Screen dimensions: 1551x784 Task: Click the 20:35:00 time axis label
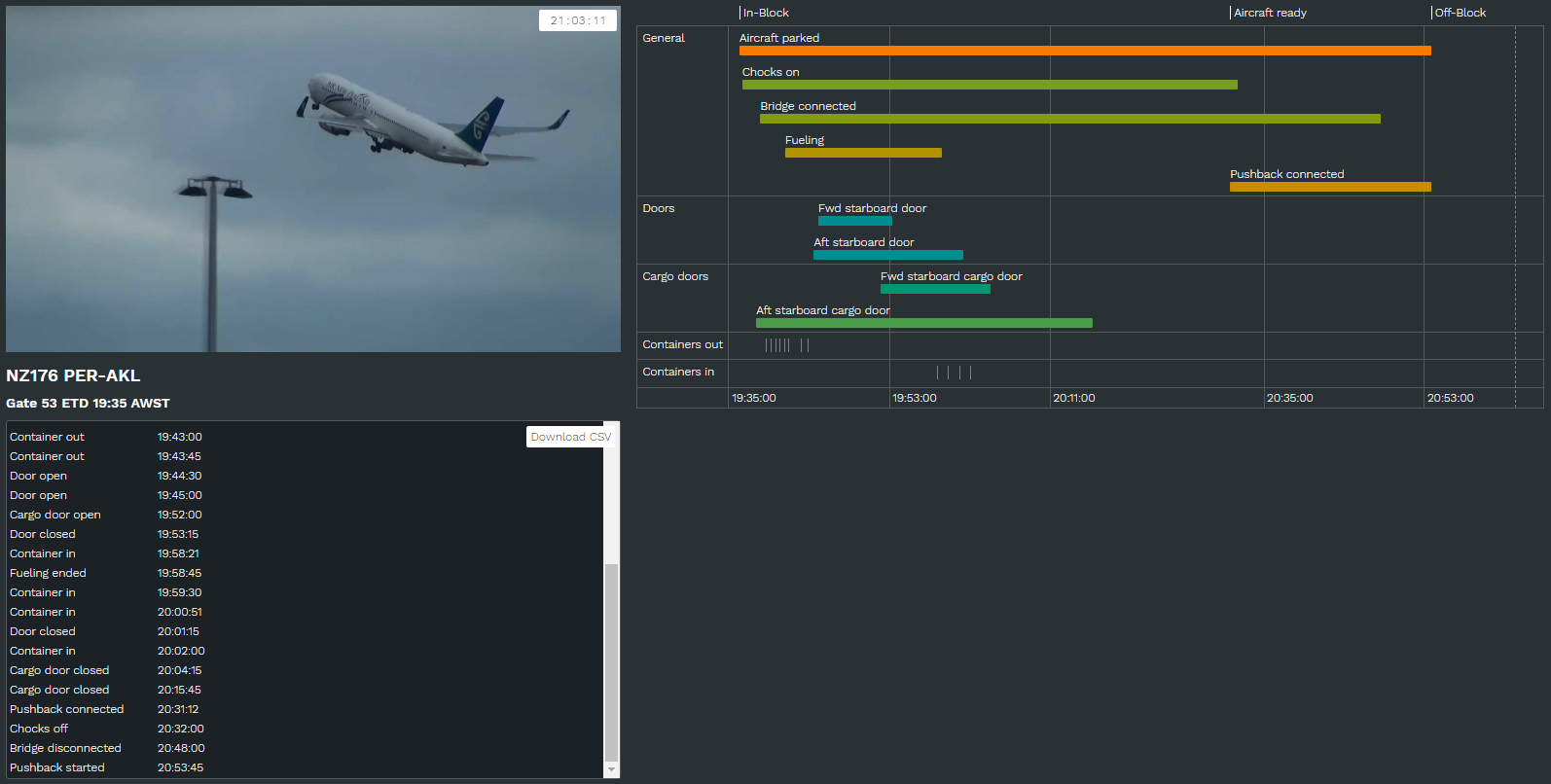1290,398
